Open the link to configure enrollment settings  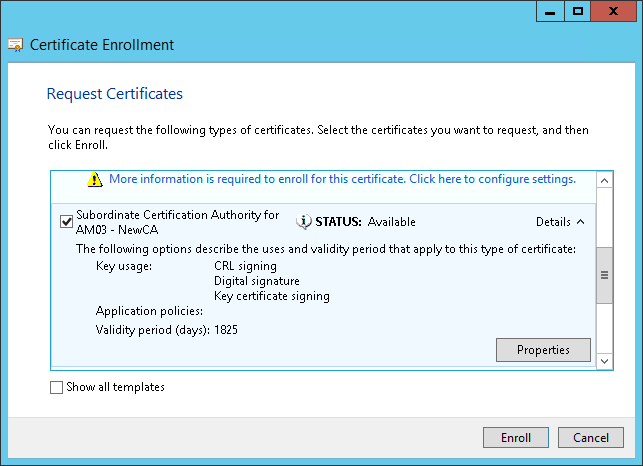pos(342,179)
